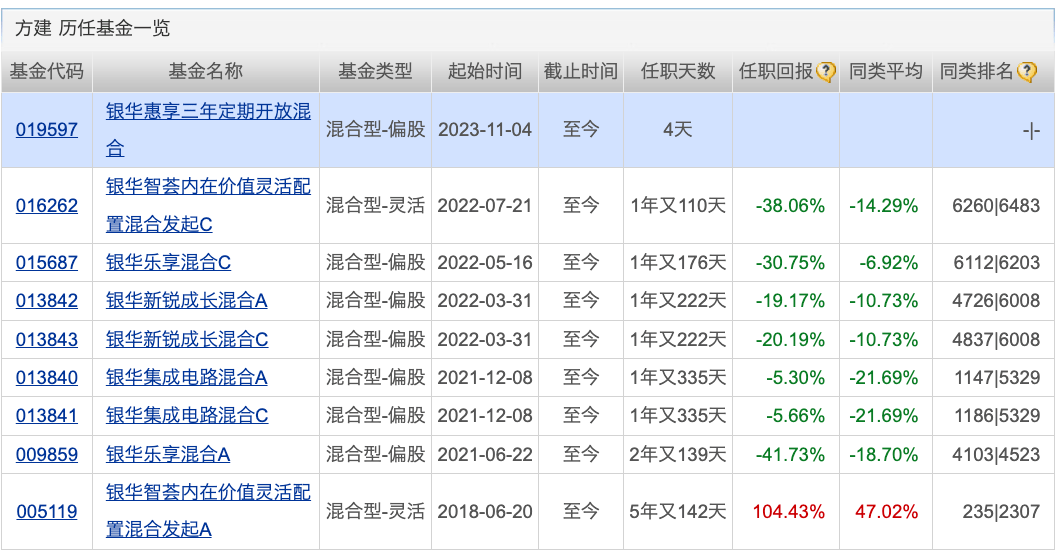
Task: Click the 基金代码 column header
Action: 47,72
